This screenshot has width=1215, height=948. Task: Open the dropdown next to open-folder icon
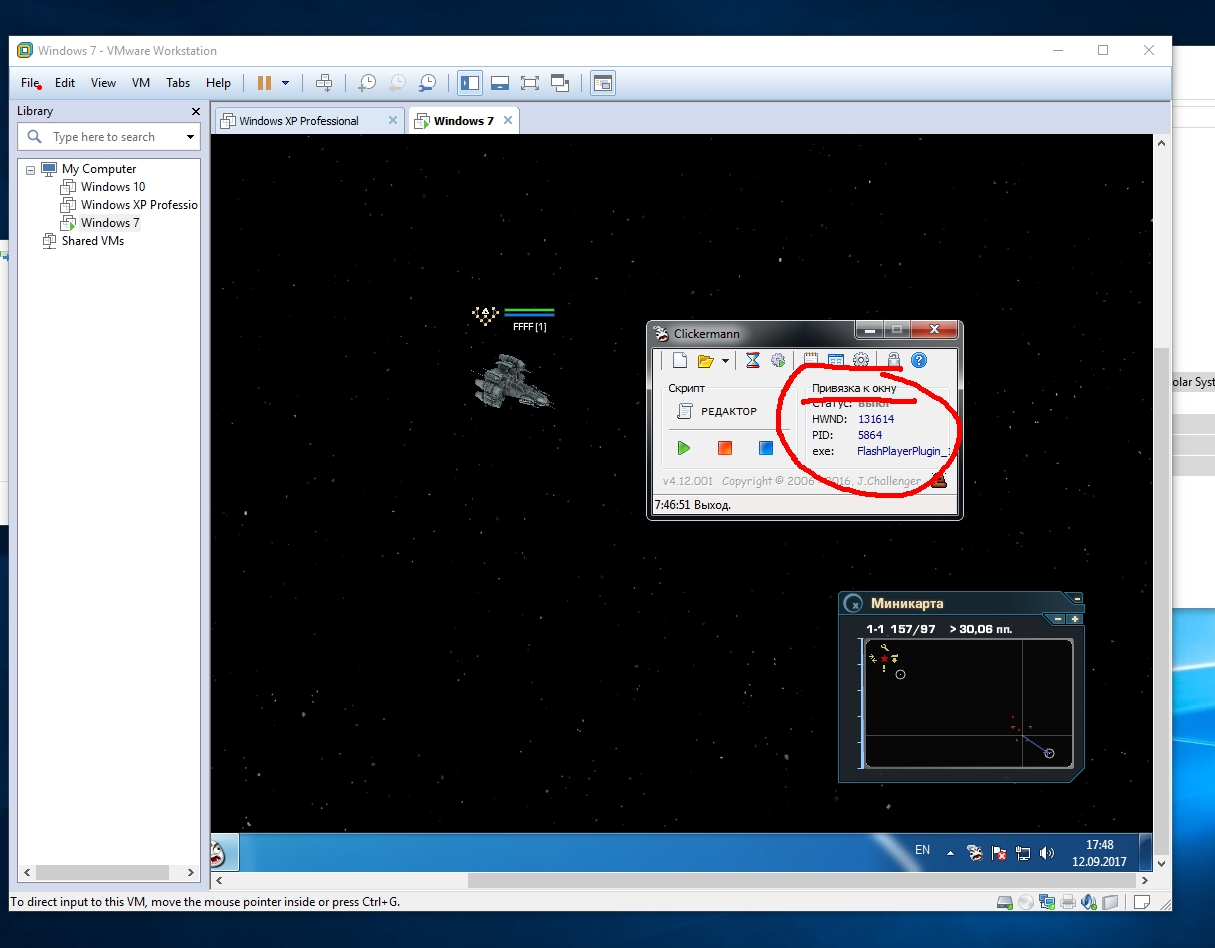coord(725,361)
